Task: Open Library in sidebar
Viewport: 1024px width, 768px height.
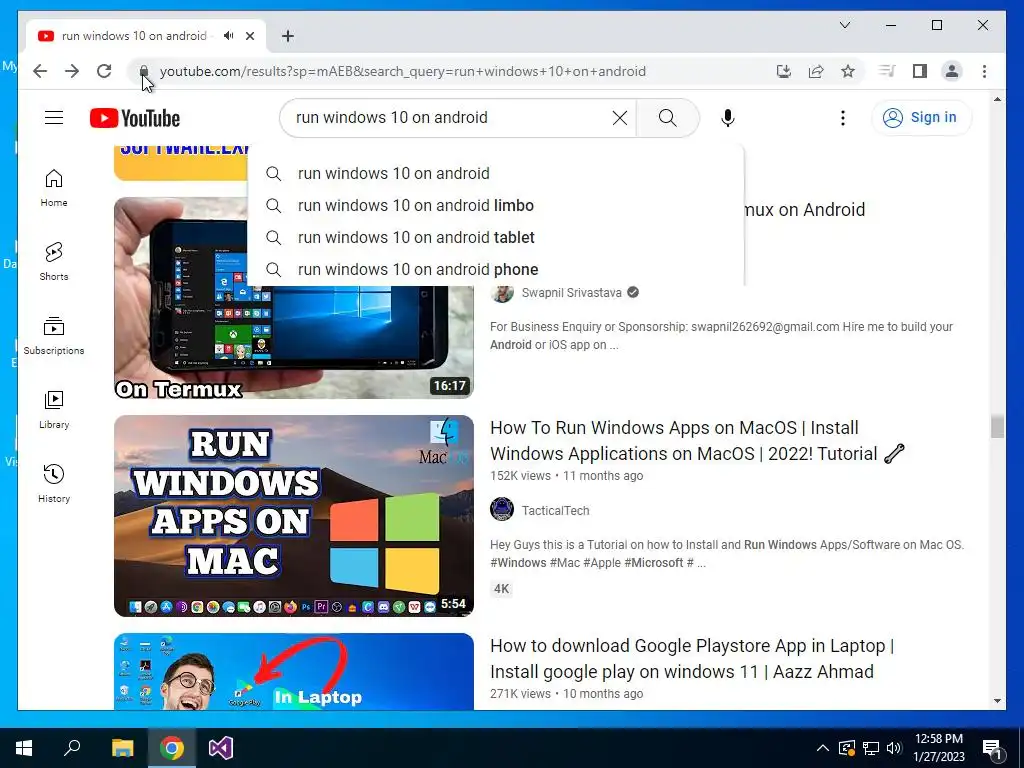Action: 54,409
